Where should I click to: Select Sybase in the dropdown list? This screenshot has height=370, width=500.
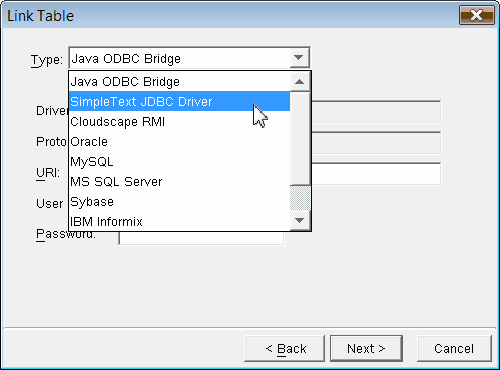coord(179,201)
